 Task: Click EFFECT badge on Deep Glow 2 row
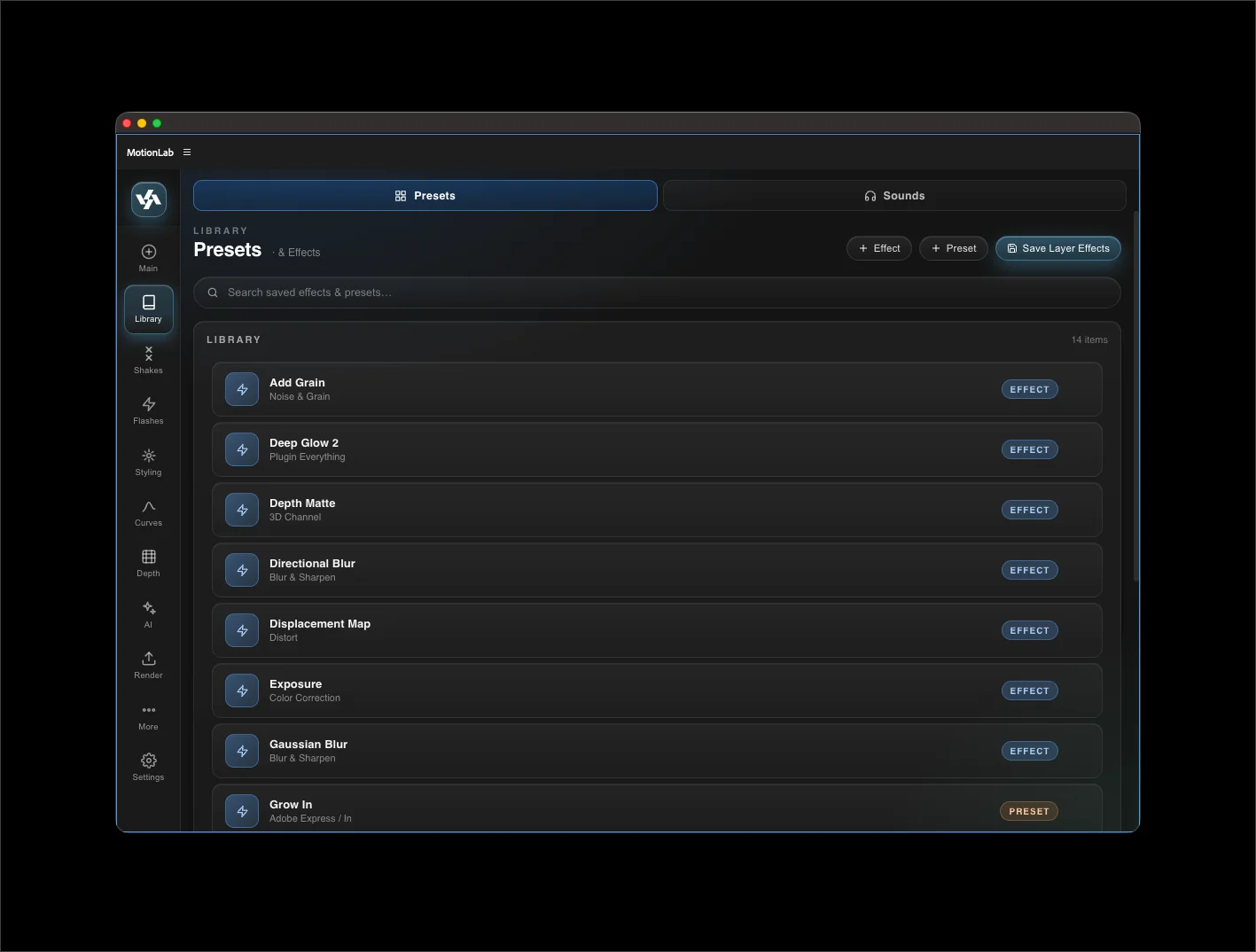tap(1029, 449)
